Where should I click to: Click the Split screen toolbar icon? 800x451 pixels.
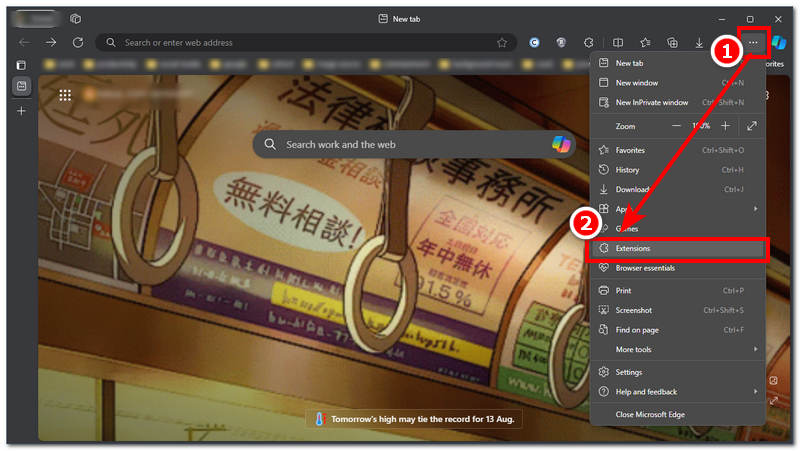(618, 43)
